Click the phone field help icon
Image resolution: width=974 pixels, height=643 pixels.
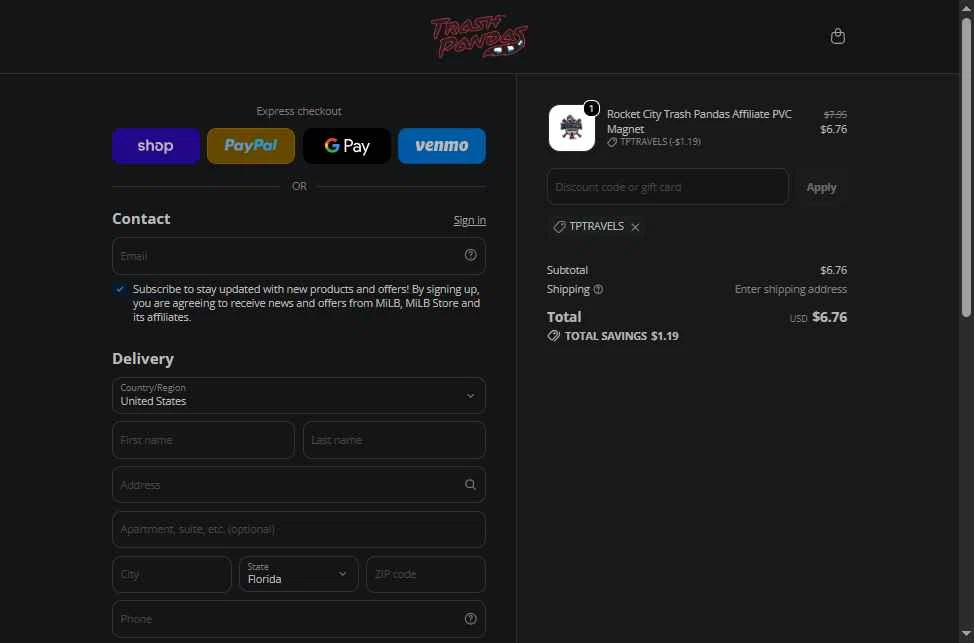[x=470, y=618]
